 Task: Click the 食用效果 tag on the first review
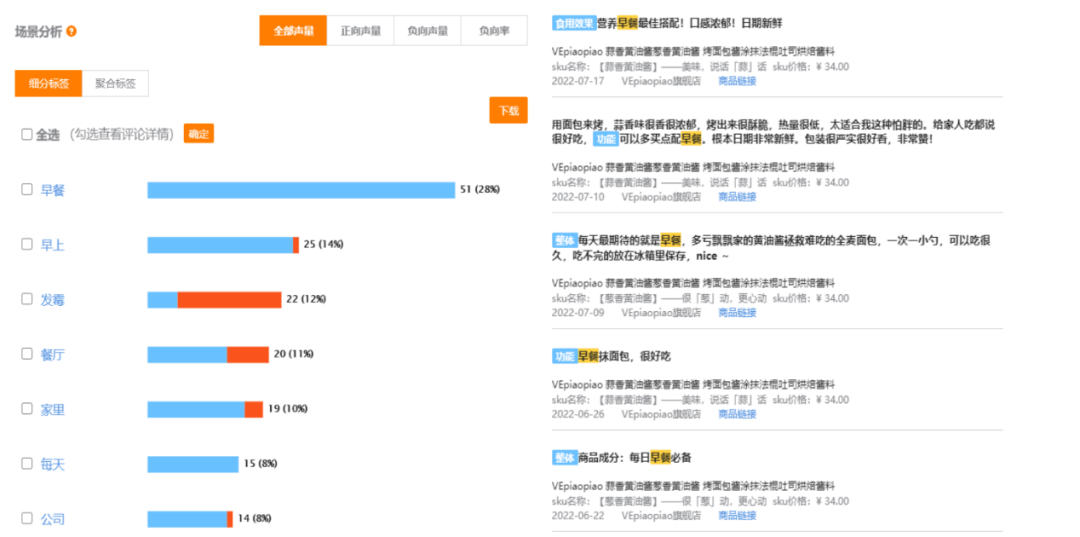[x=574, y=23]
